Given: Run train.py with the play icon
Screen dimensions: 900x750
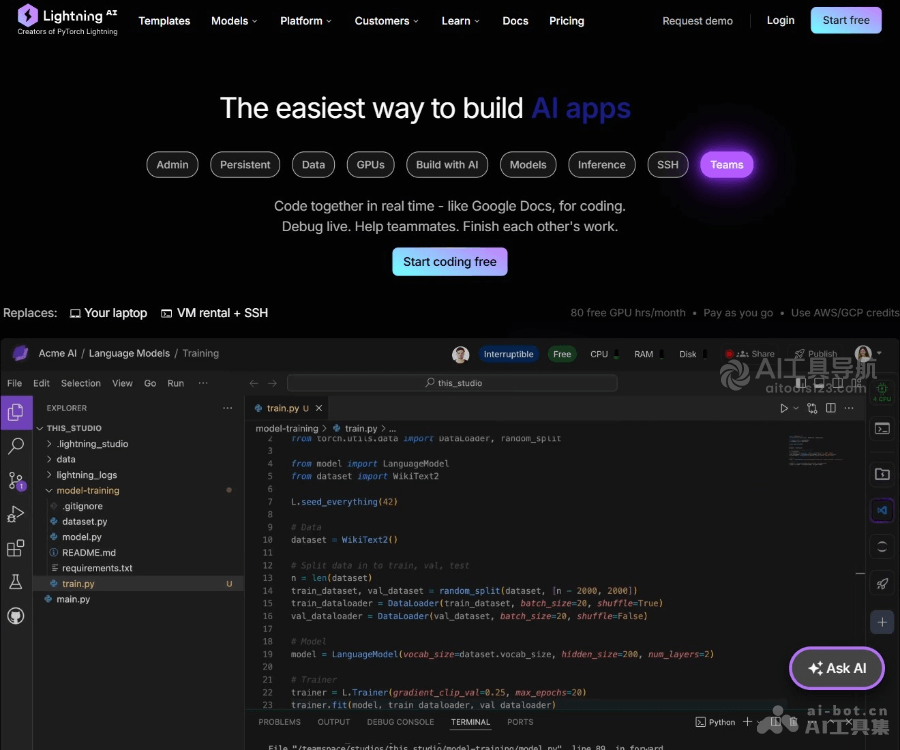Looking at the screenshot, I should (783, 408).
